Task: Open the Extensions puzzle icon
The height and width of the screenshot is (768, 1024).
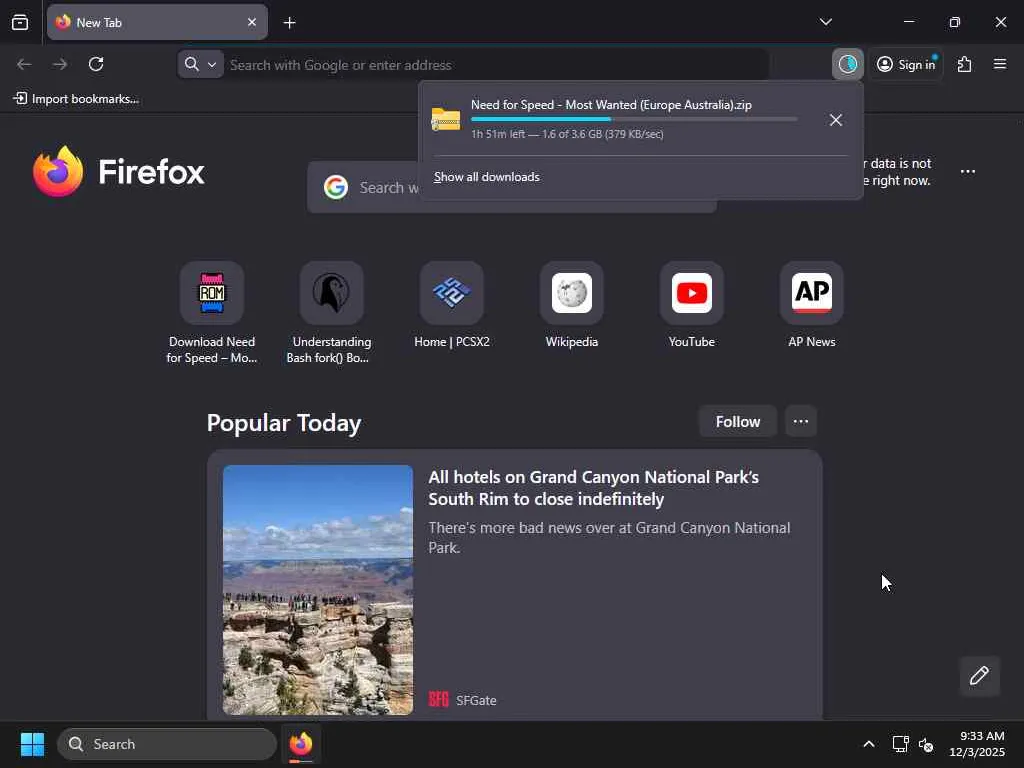Action: click(x=964, y=64)
